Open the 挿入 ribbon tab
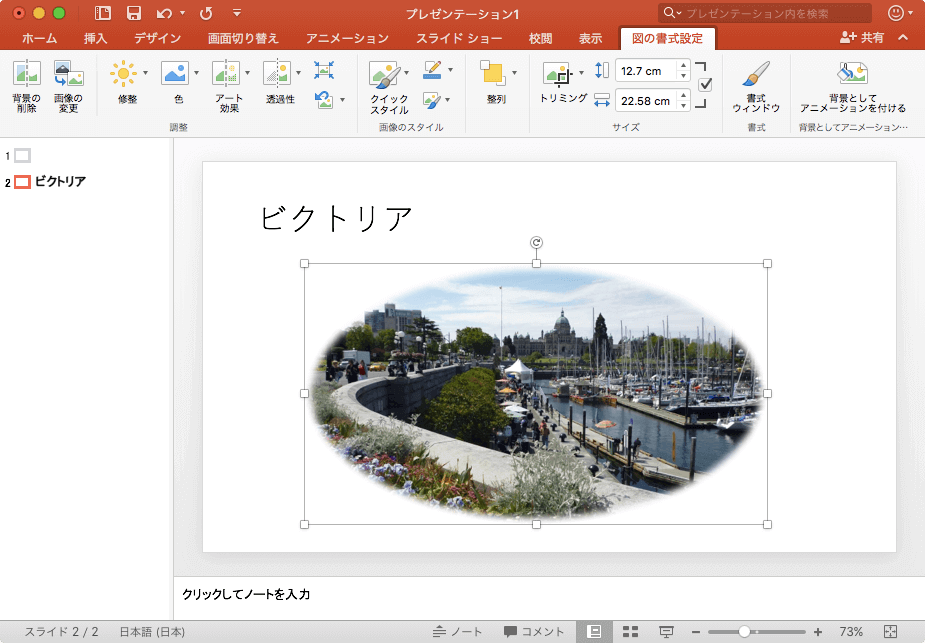This screenshot has width=925, height=643. [96, 39]
